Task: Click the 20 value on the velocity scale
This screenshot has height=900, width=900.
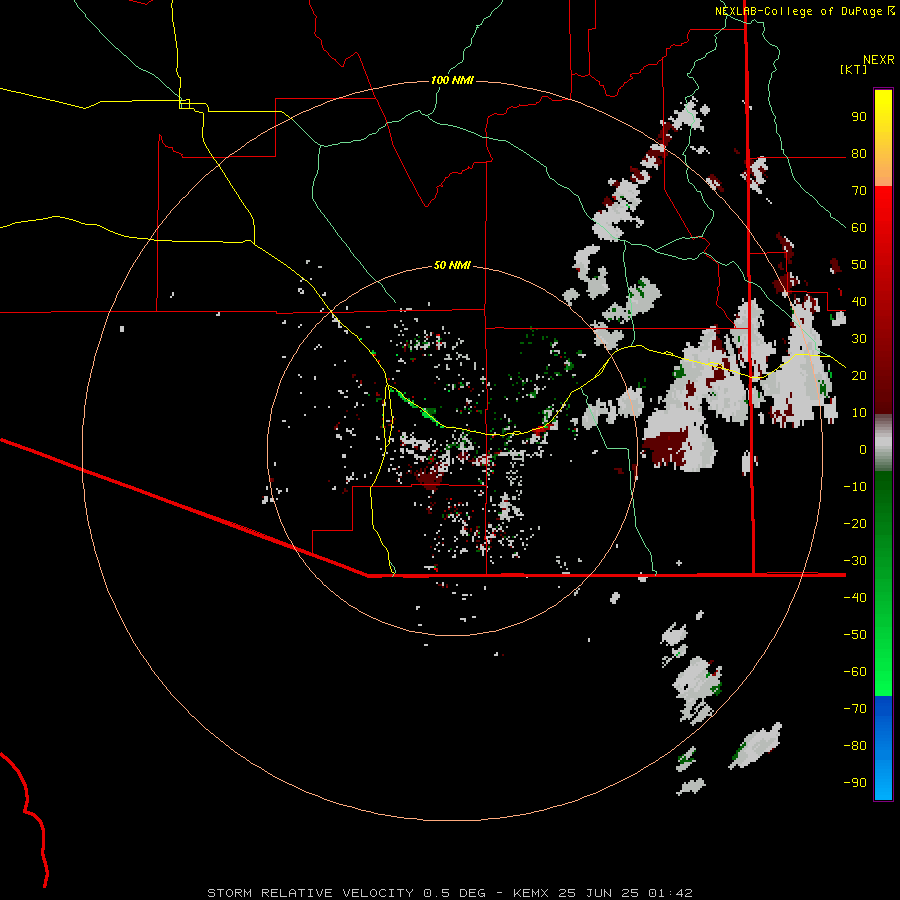Action: [859, 375]
